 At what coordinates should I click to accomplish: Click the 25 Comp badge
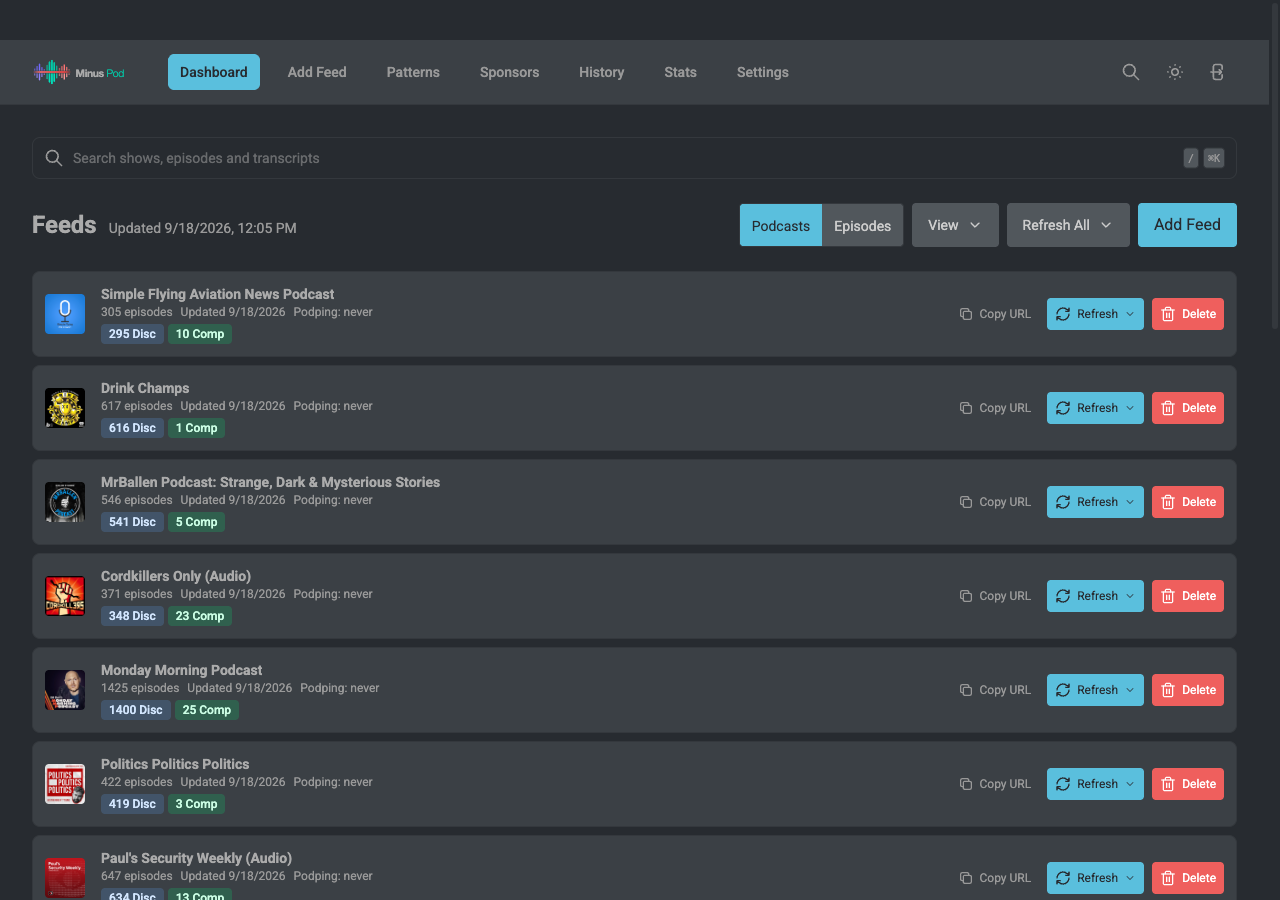click(207, 710)
